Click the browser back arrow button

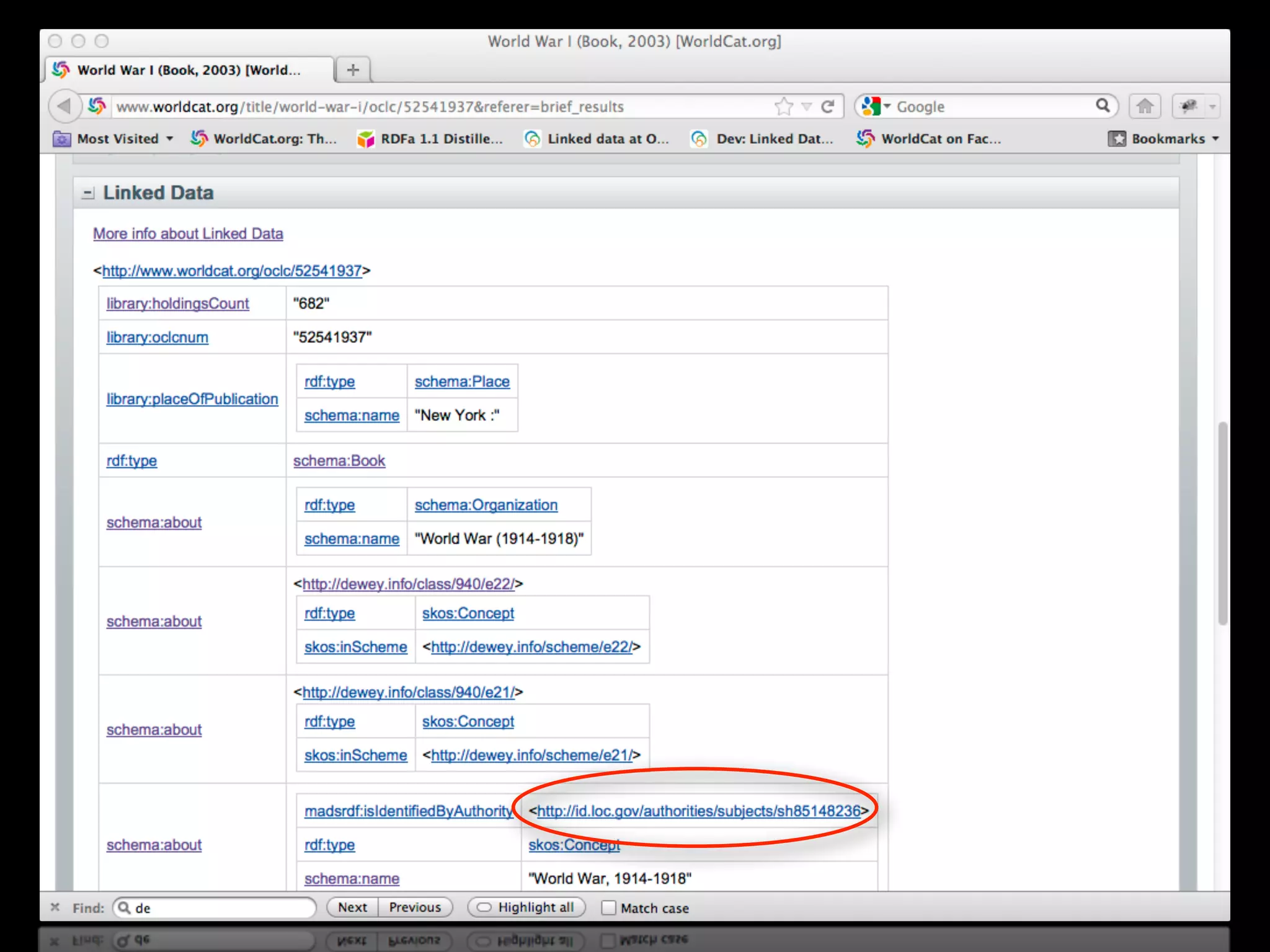[64, 107]
